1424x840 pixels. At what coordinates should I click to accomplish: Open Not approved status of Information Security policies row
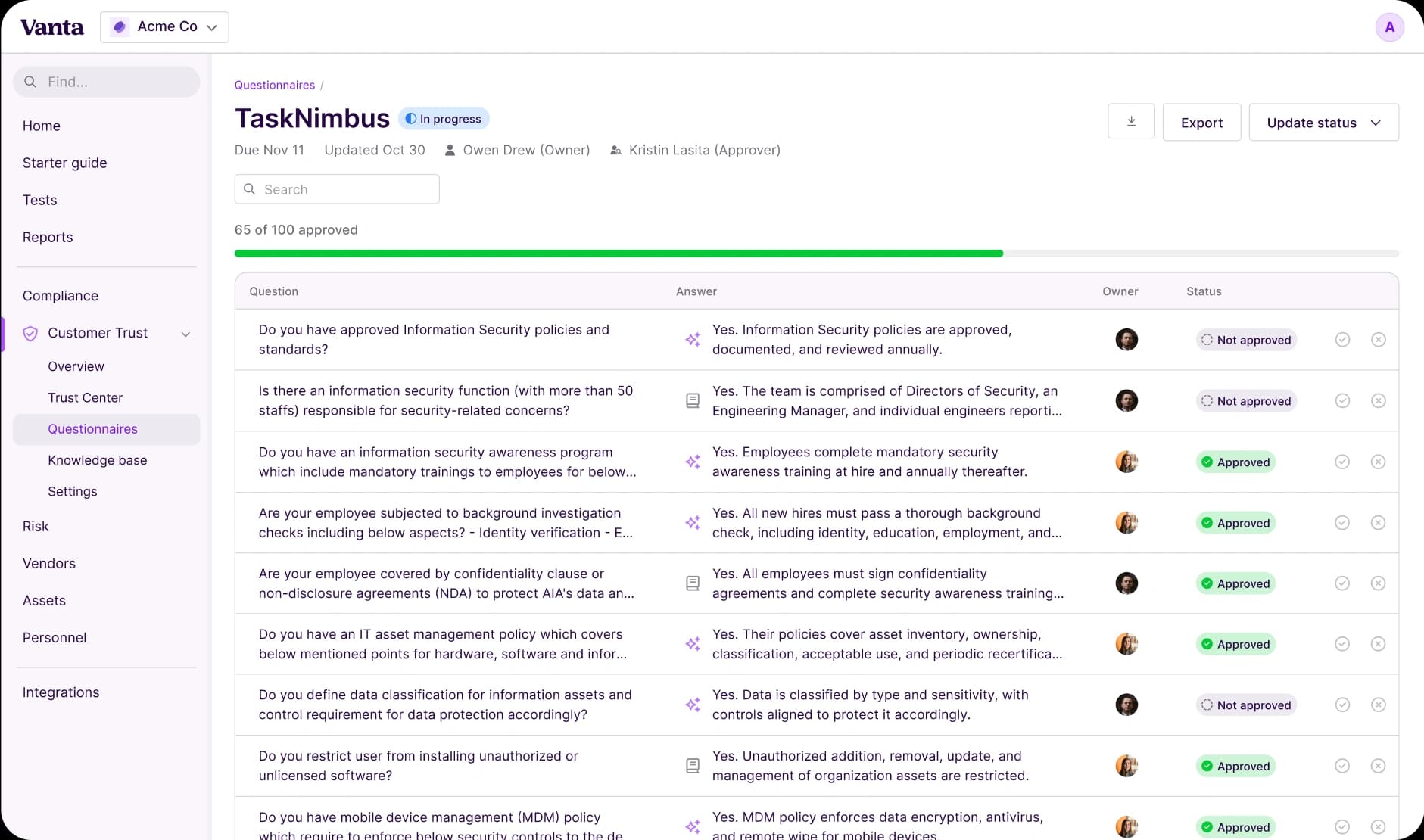pos(1246,340)
